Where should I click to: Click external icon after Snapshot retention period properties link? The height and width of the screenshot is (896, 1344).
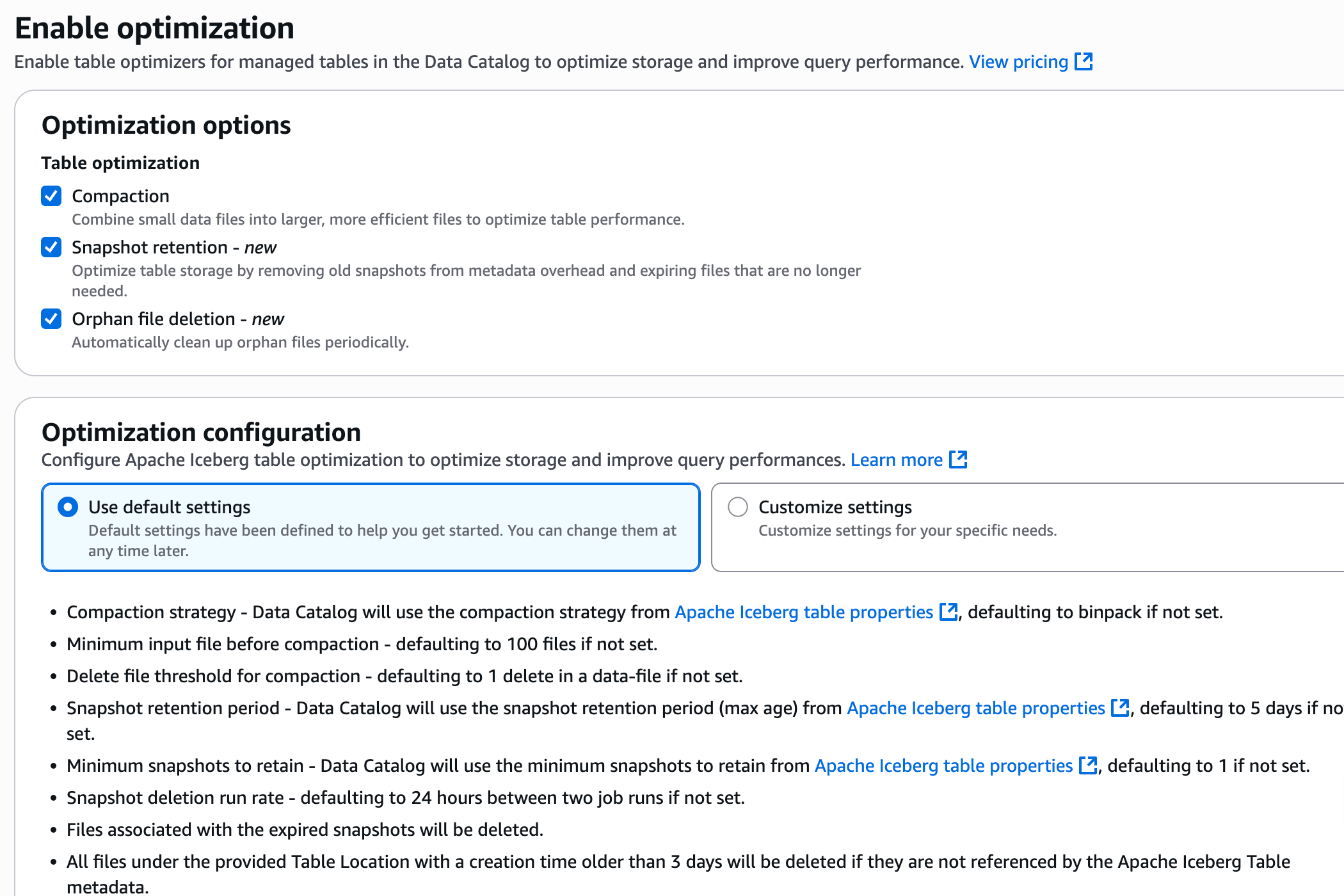tap(1120, 708)
